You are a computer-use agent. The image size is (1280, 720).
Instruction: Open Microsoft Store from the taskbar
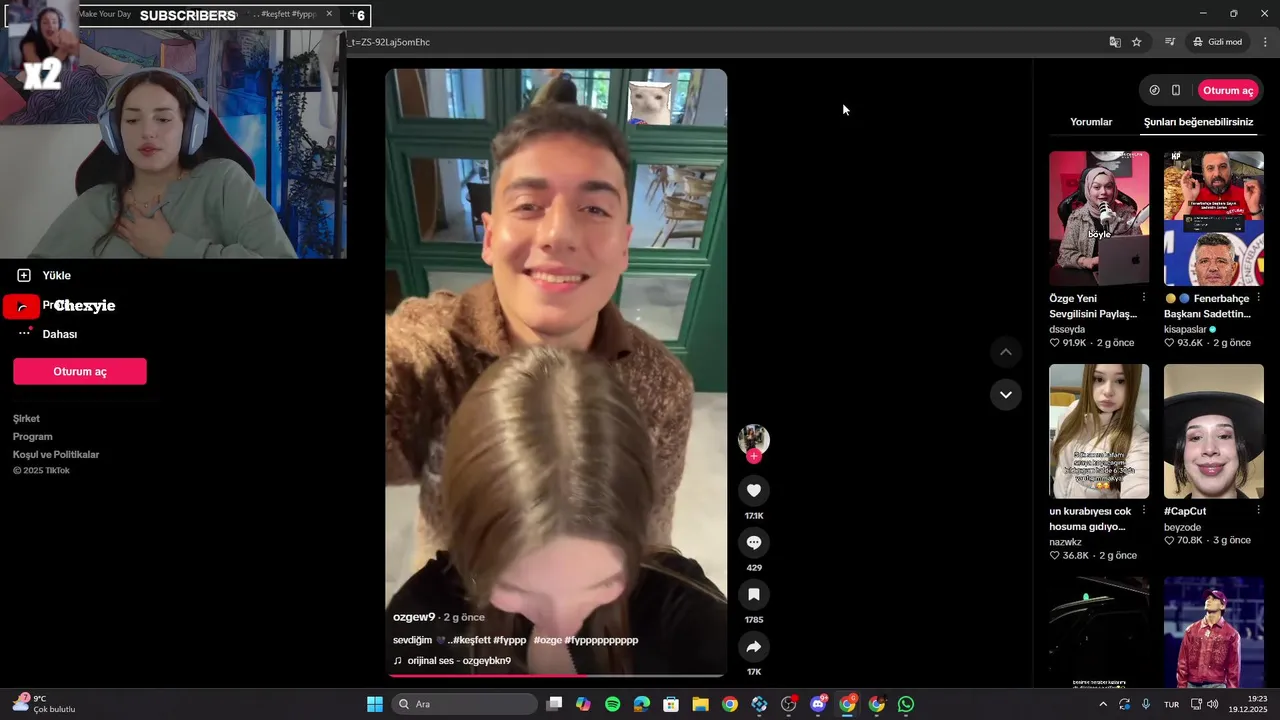[x=671, y=704]
